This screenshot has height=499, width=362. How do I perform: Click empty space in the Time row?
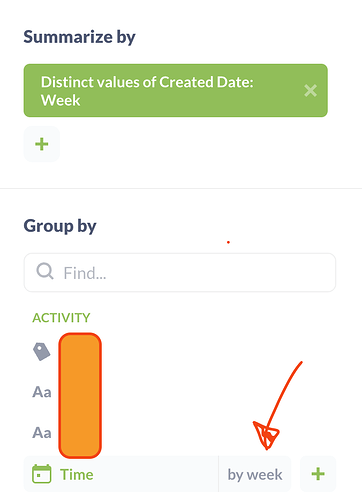pyautogui.click(x=155, y=474)
